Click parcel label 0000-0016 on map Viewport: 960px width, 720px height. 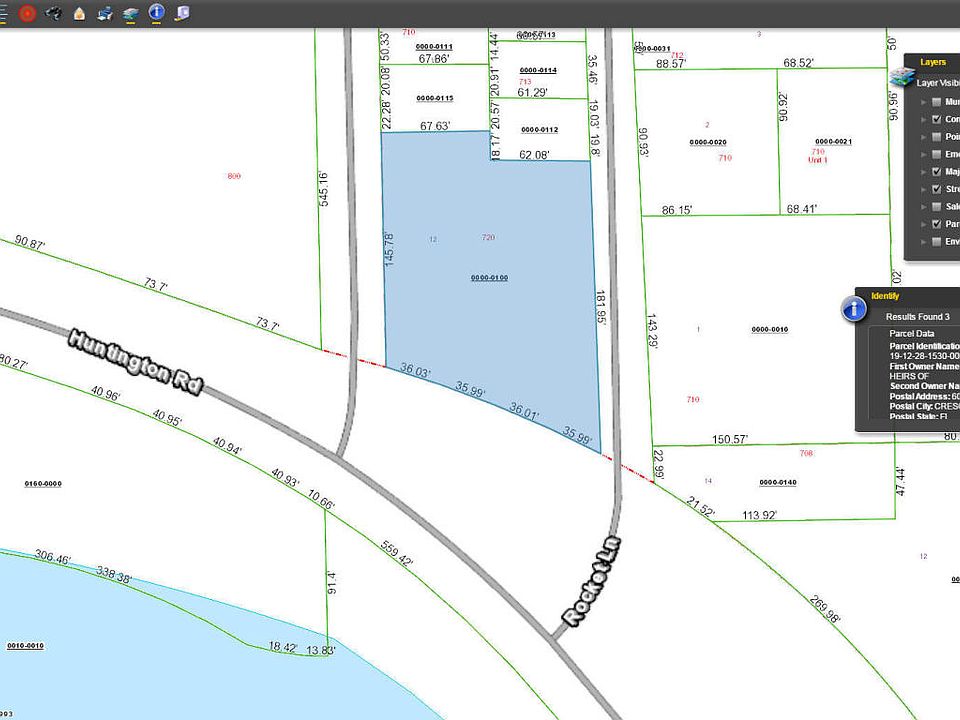[x=769, y=329]
